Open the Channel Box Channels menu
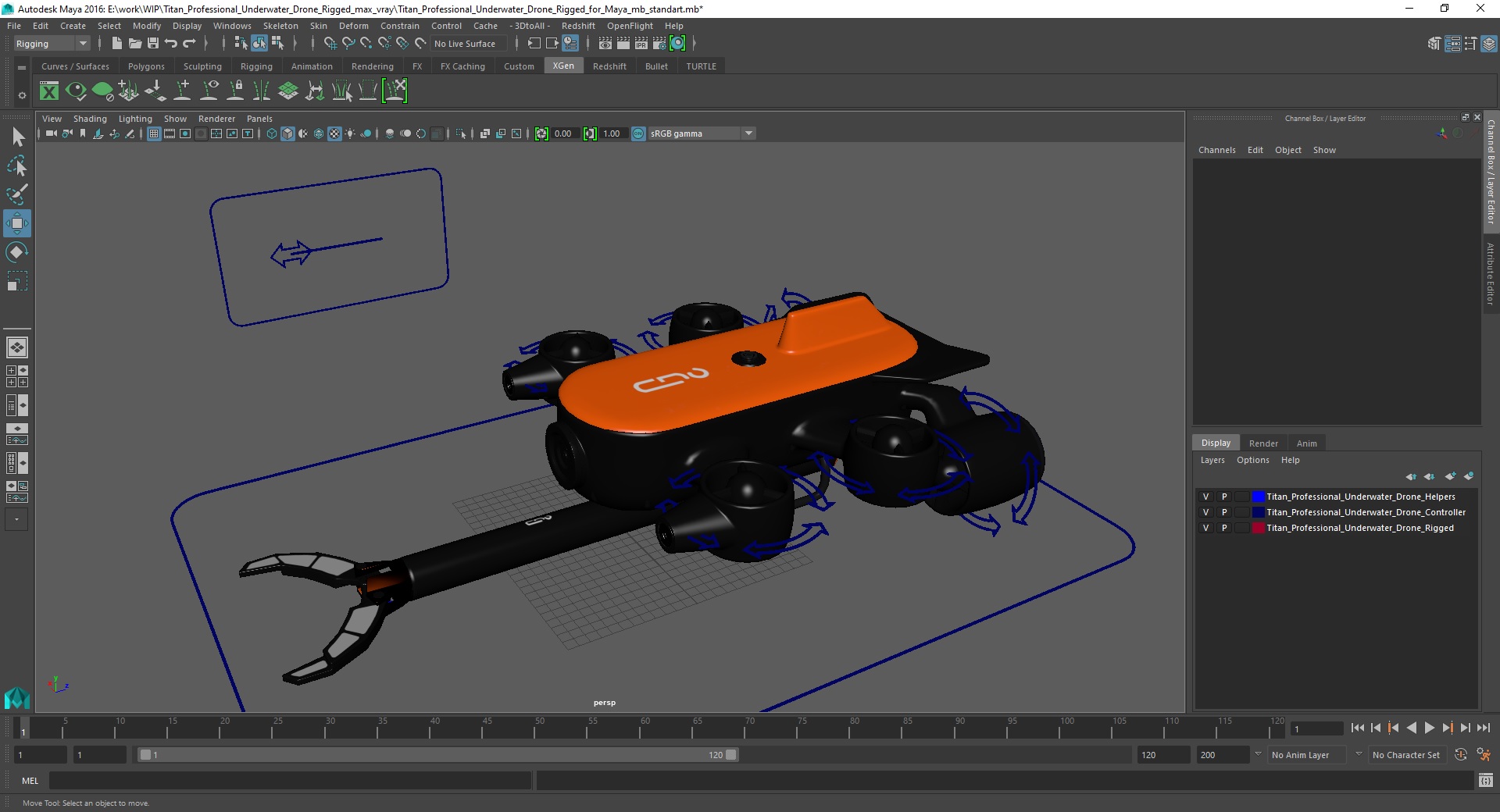Image resolution: width=1500 pixels, height=812 pixels. click(x=1216, y=150)
